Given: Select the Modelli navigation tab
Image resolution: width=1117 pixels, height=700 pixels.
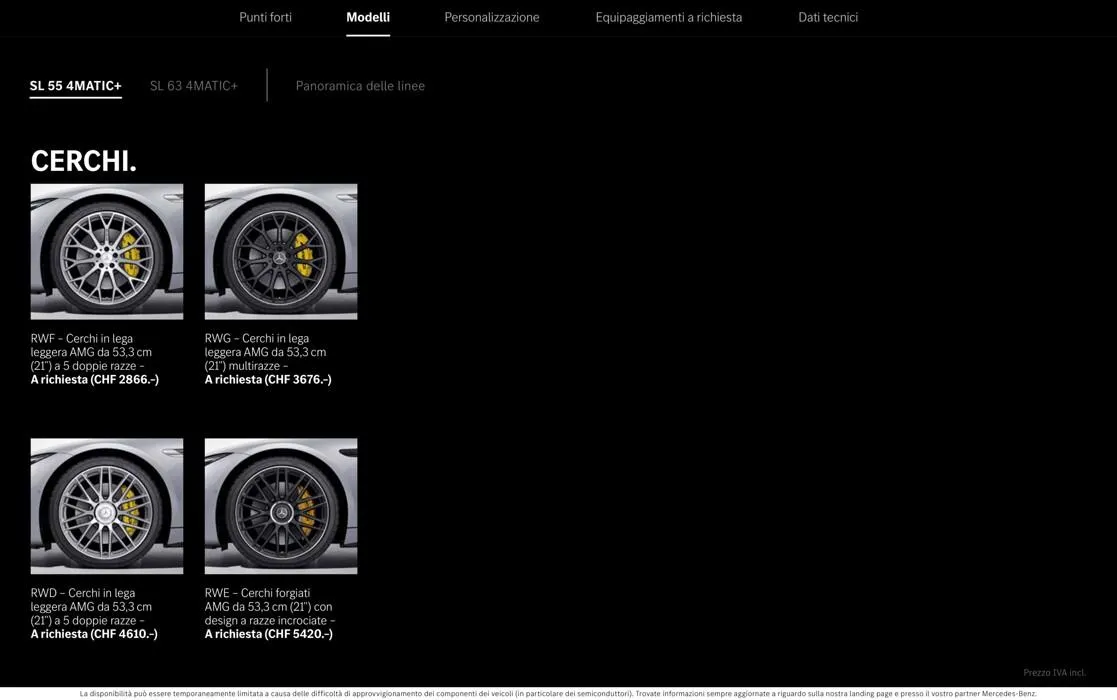Looking at the screenshot, I should coord(368,17).
